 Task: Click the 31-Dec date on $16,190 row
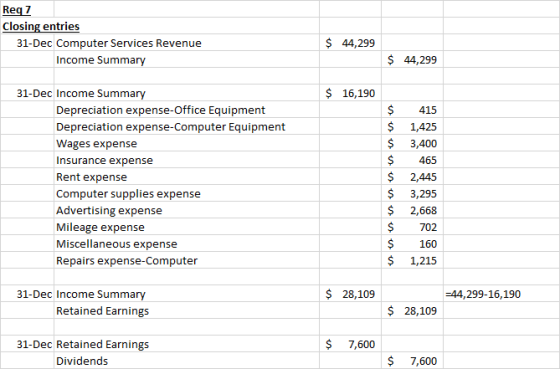click(x=27, y=93)
